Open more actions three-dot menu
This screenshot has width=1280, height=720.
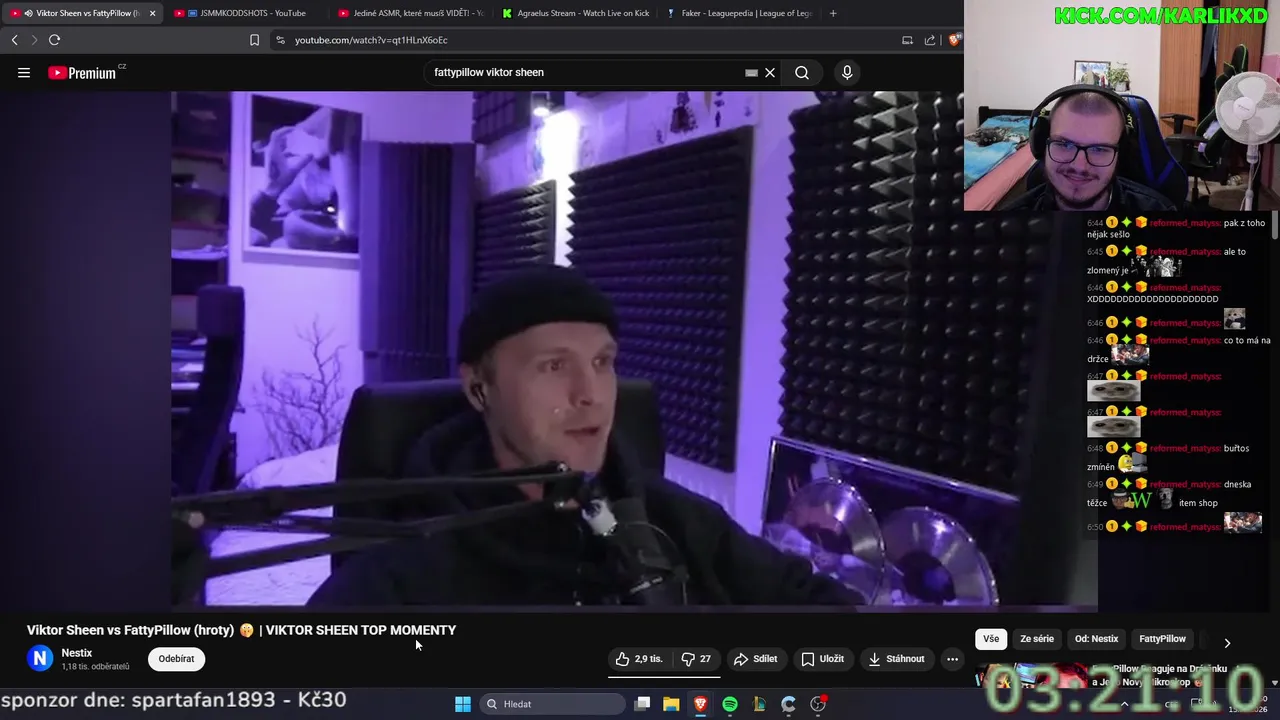[x=952, y=659]
